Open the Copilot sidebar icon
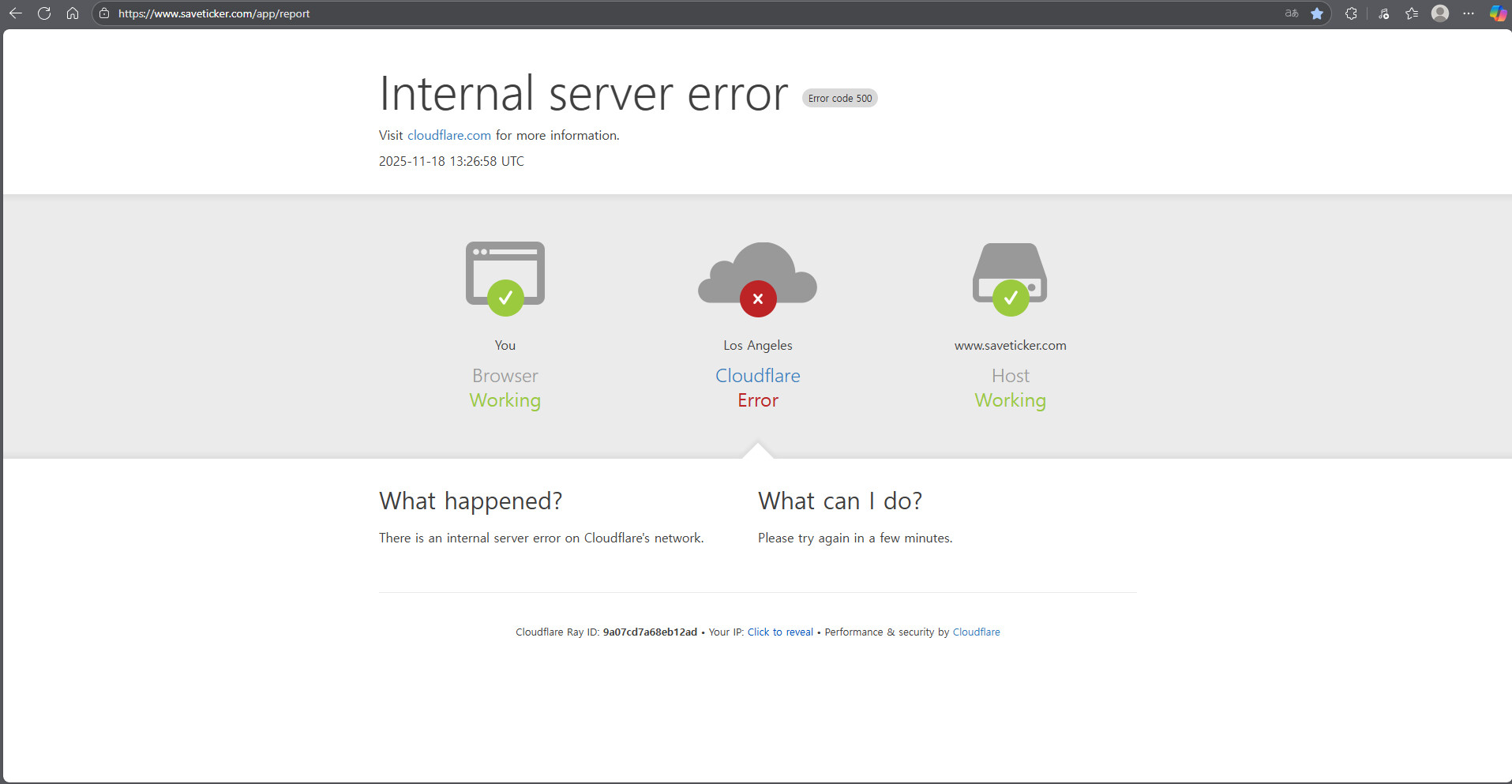Viewport: 1512px width, 784px height. coord(1498,13)
